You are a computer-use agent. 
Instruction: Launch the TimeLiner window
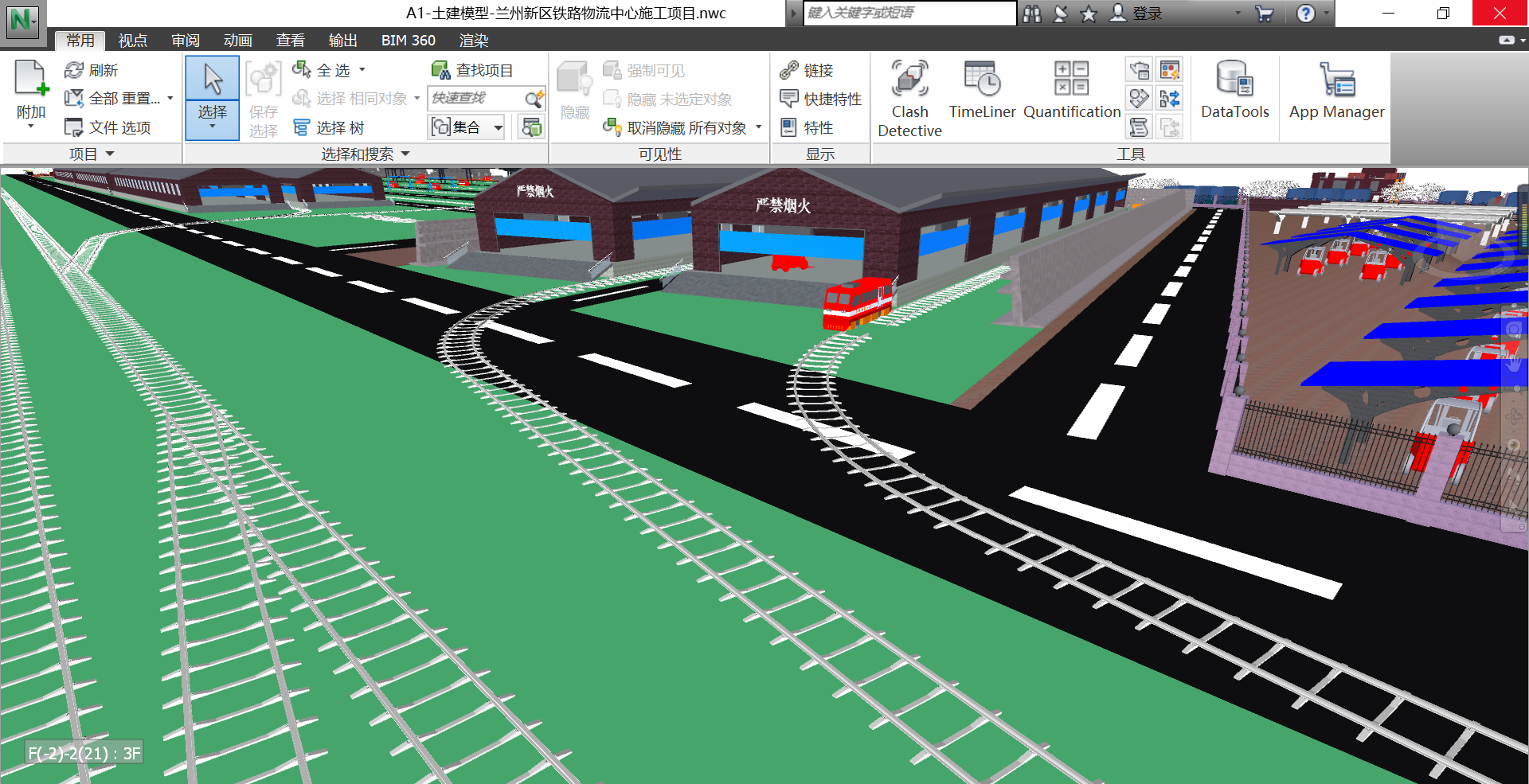pyautogui.click(x=981, y=80)
